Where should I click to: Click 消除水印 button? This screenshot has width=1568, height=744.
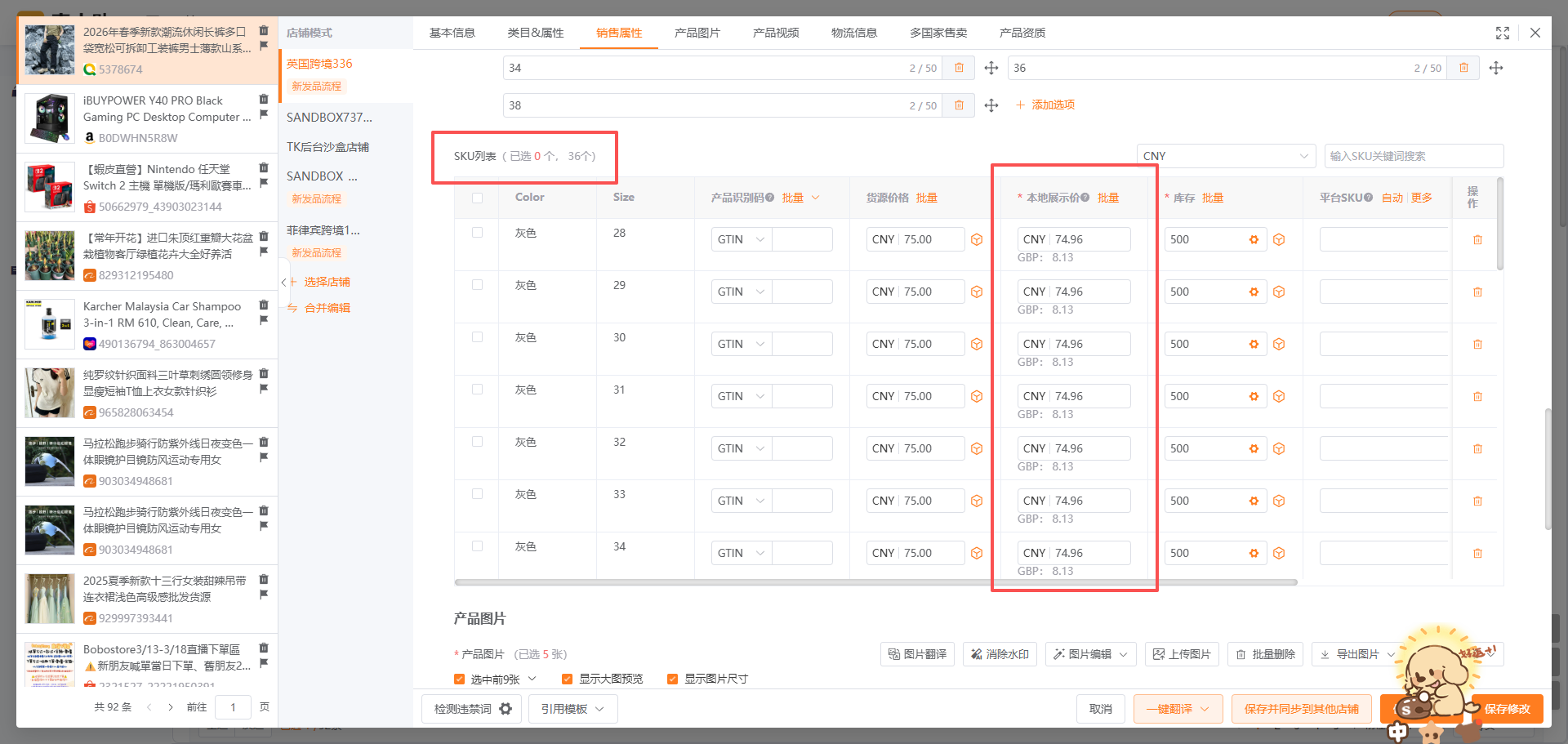pos(1000,654)
